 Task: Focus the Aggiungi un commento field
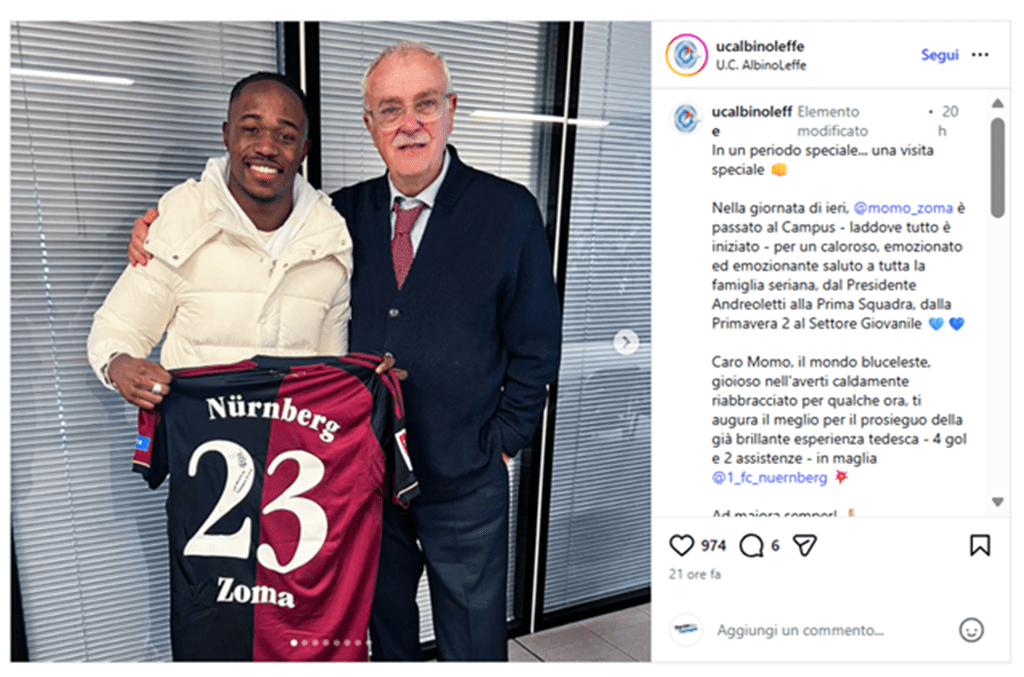800,630
